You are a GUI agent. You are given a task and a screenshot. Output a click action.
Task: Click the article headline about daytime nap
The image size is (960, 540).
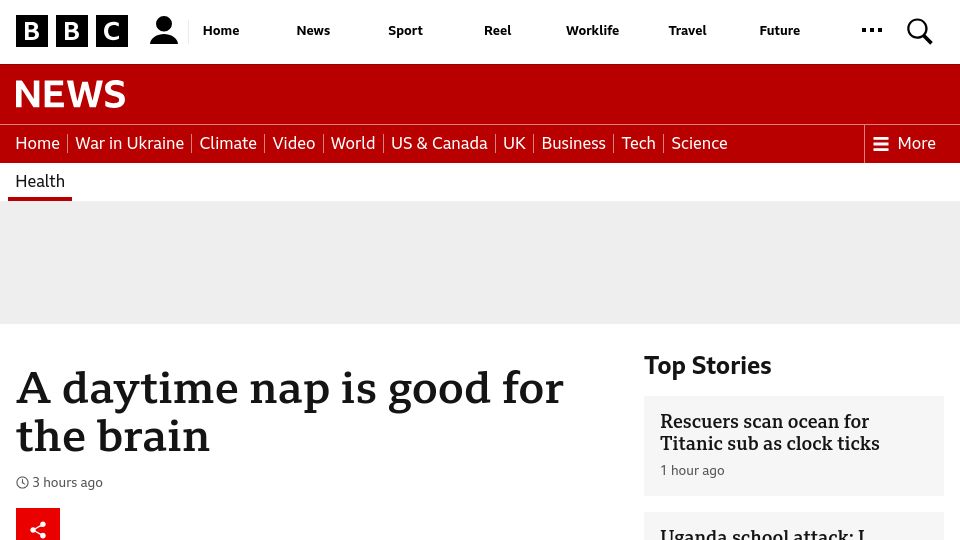click(x=290, y=412)
